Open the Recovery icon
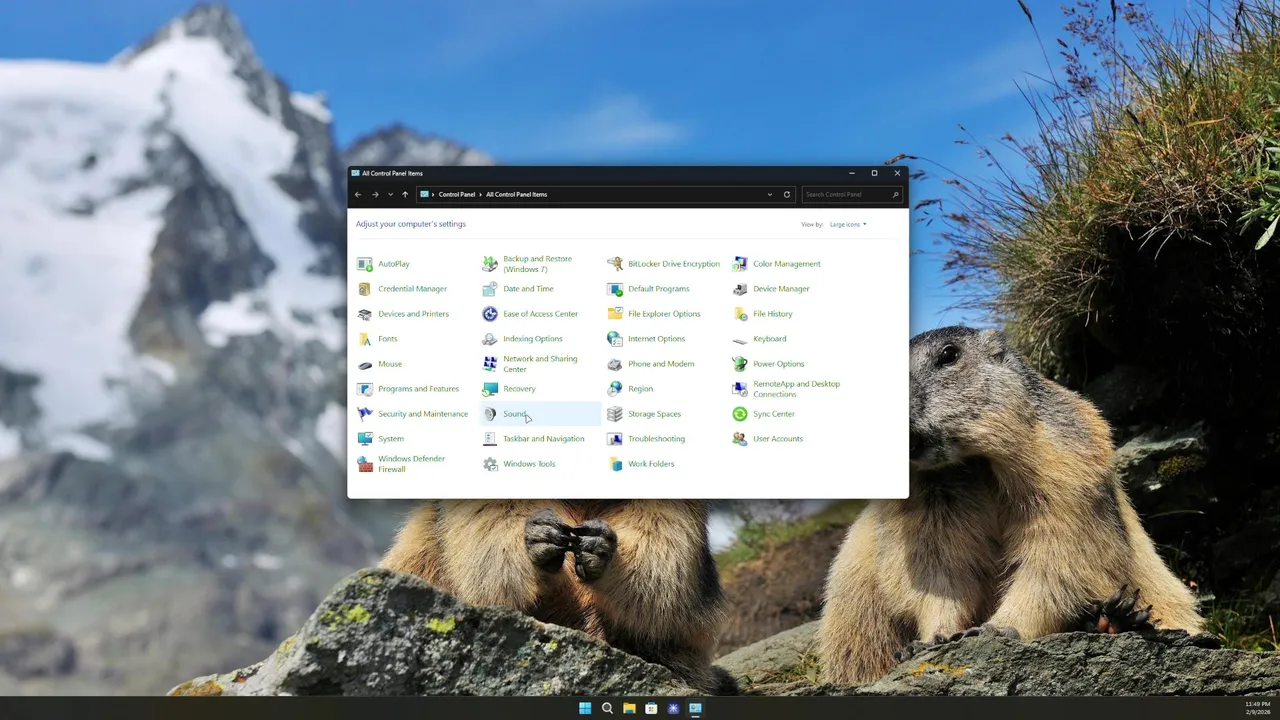This screenshot has width=1280, height=720. [490, 389]
